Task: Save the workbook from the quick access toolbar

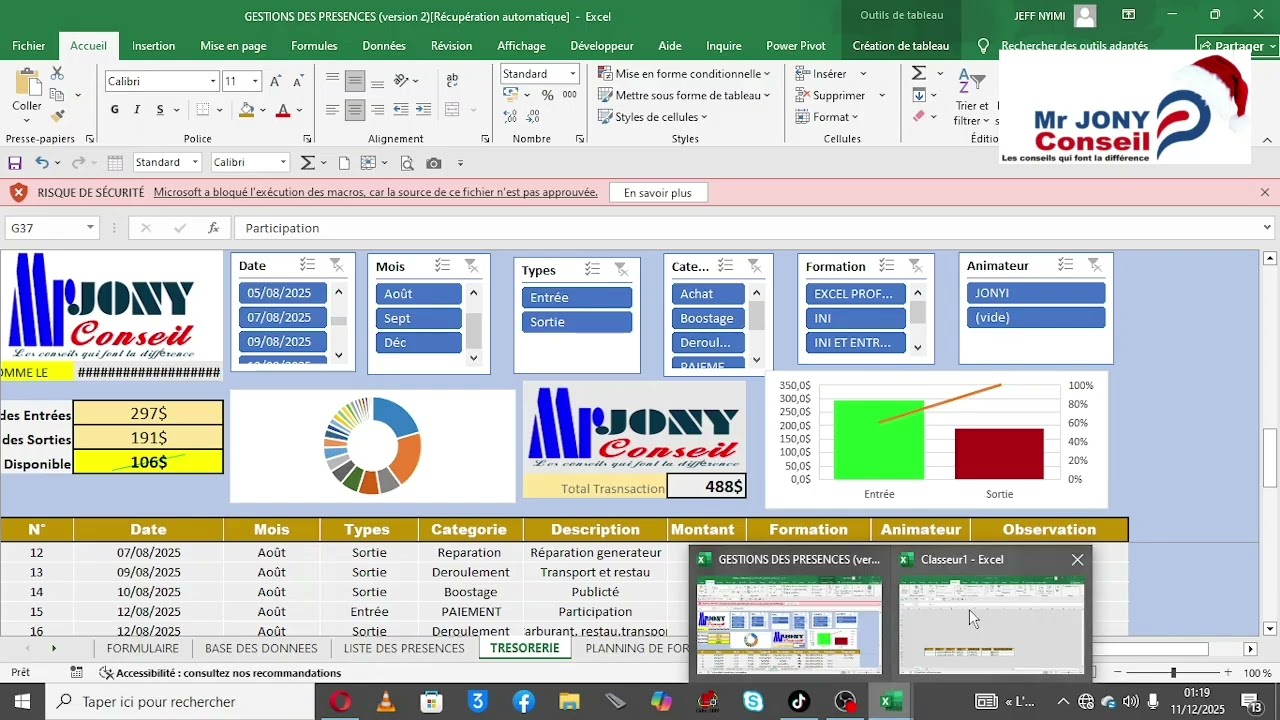Action: coord(15,163)
